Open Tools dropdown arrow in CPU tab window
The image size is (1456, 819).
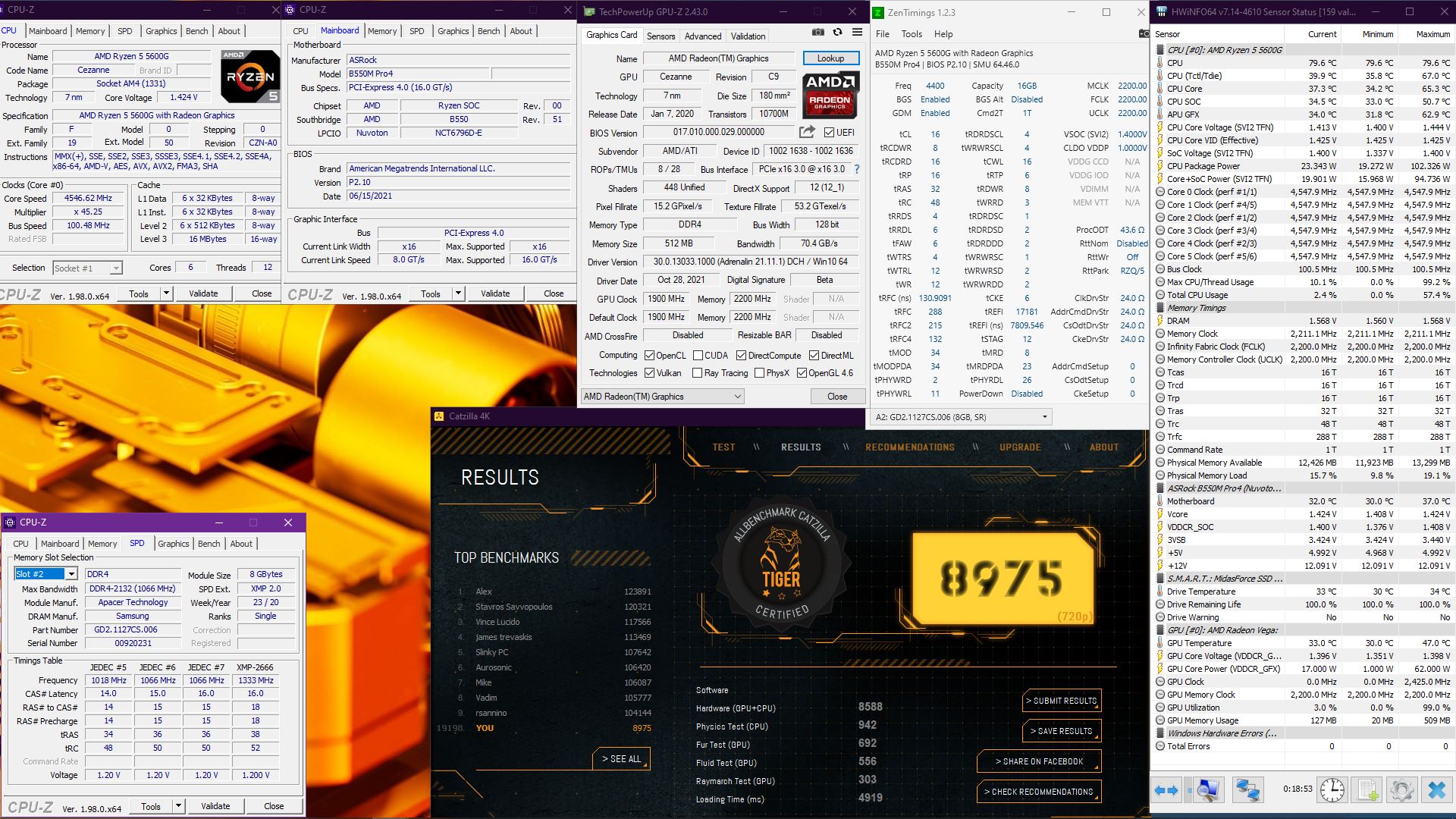(166, 293)
